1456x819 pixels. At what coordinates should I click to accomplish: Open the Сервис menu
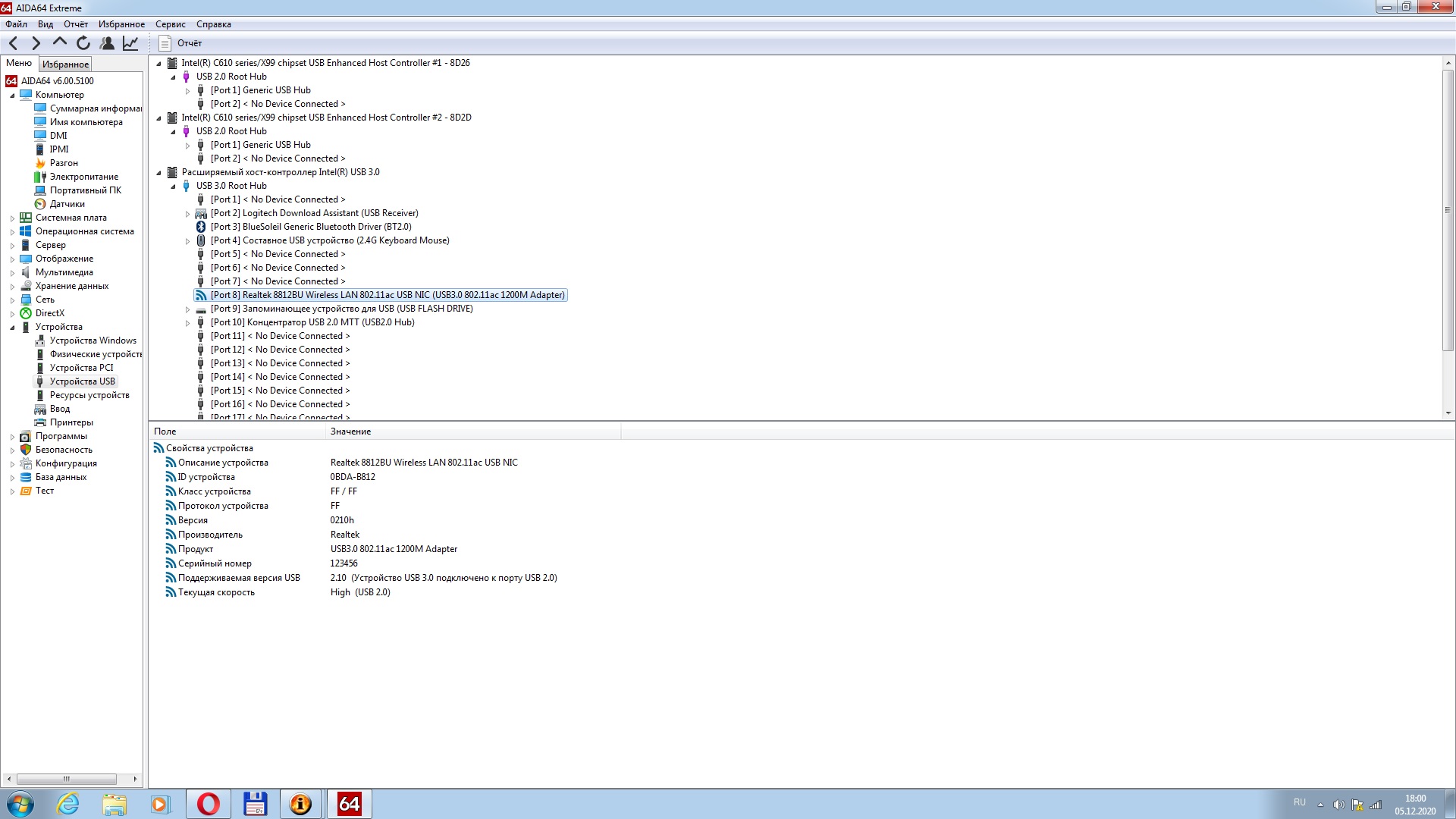tap(170, 24)
